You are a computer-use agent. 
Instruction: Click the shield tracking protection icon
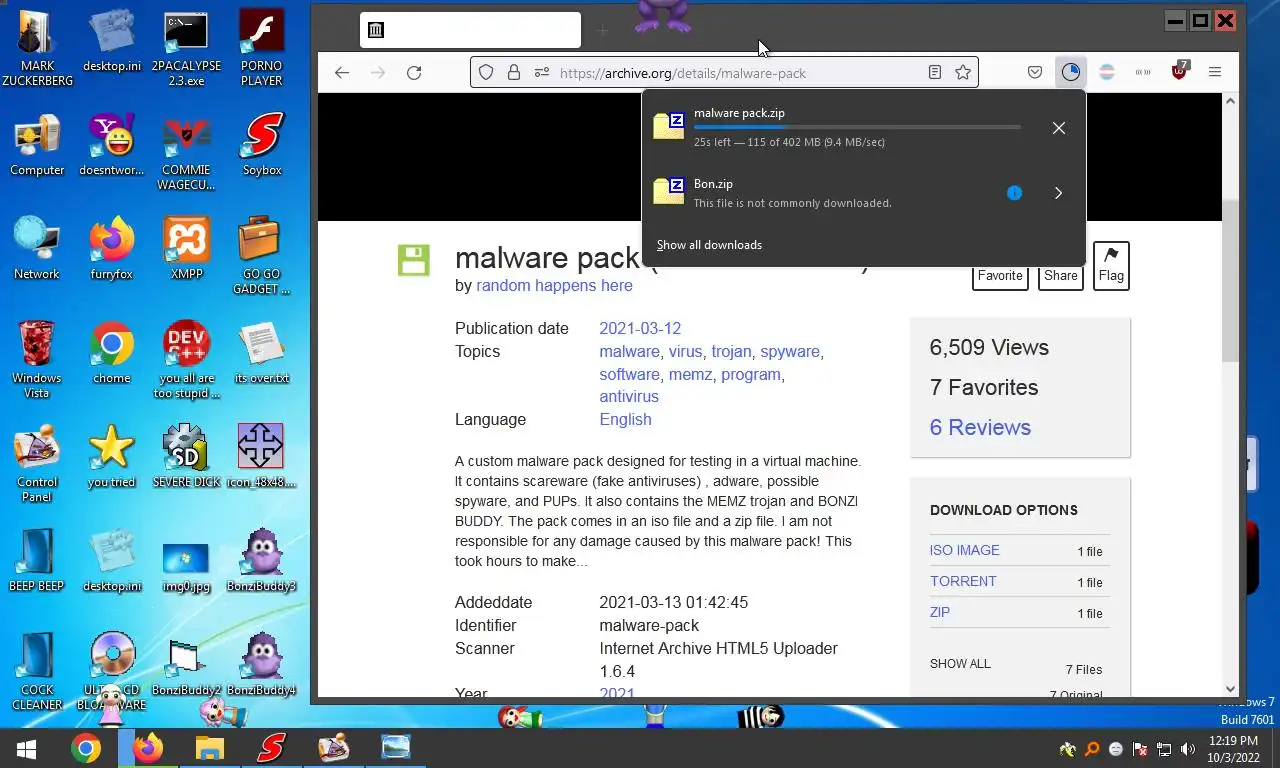[486, 72]
